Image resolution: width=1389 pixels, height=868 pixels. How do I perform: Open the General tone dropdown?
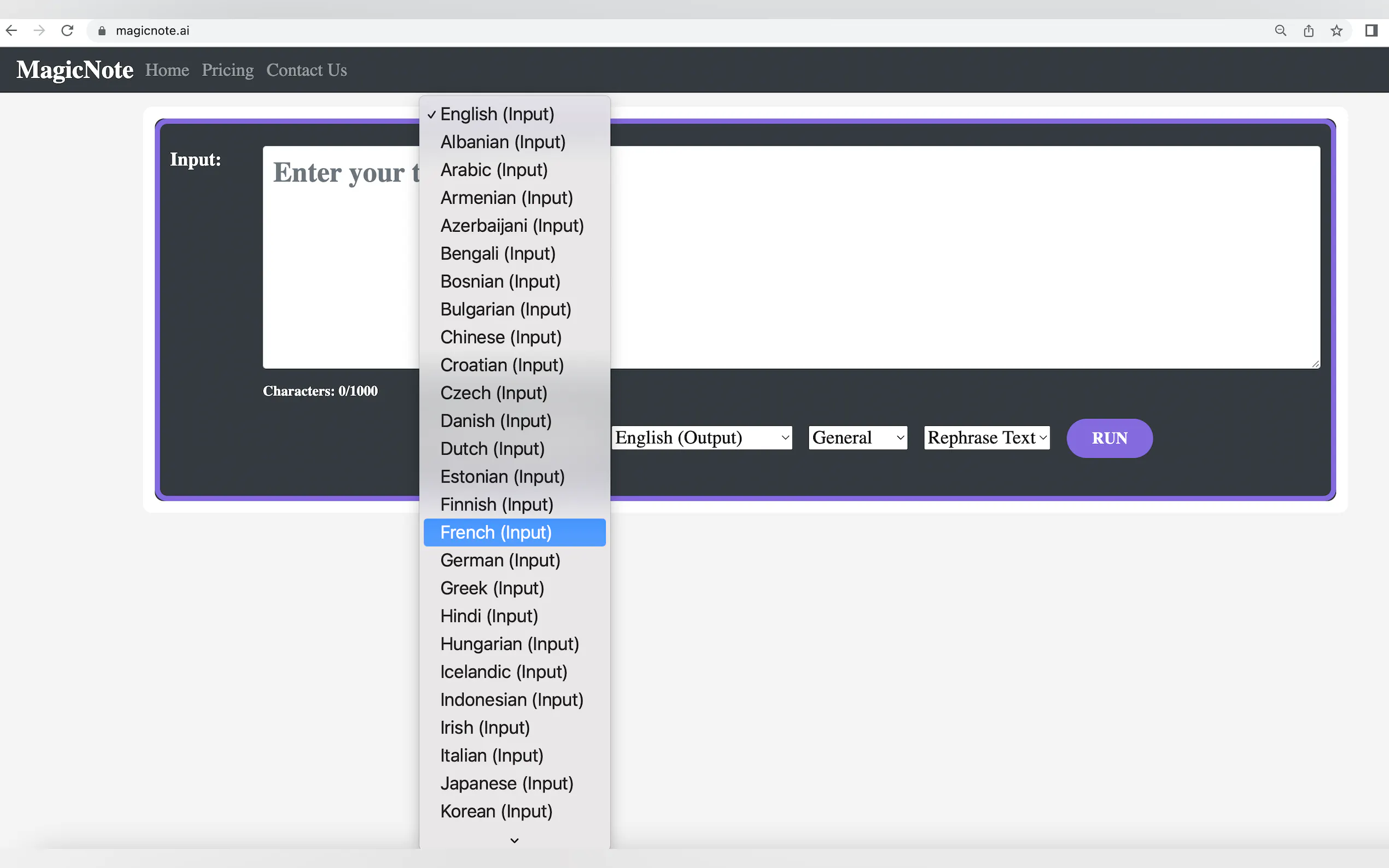pos(857,437)
